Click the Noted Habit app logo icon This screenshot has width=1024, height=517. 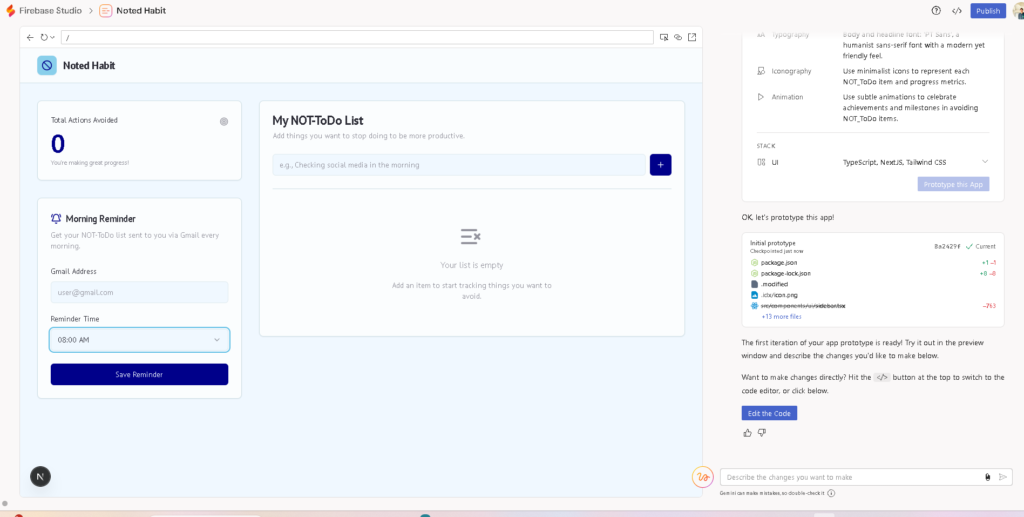[x=47, y=65]
